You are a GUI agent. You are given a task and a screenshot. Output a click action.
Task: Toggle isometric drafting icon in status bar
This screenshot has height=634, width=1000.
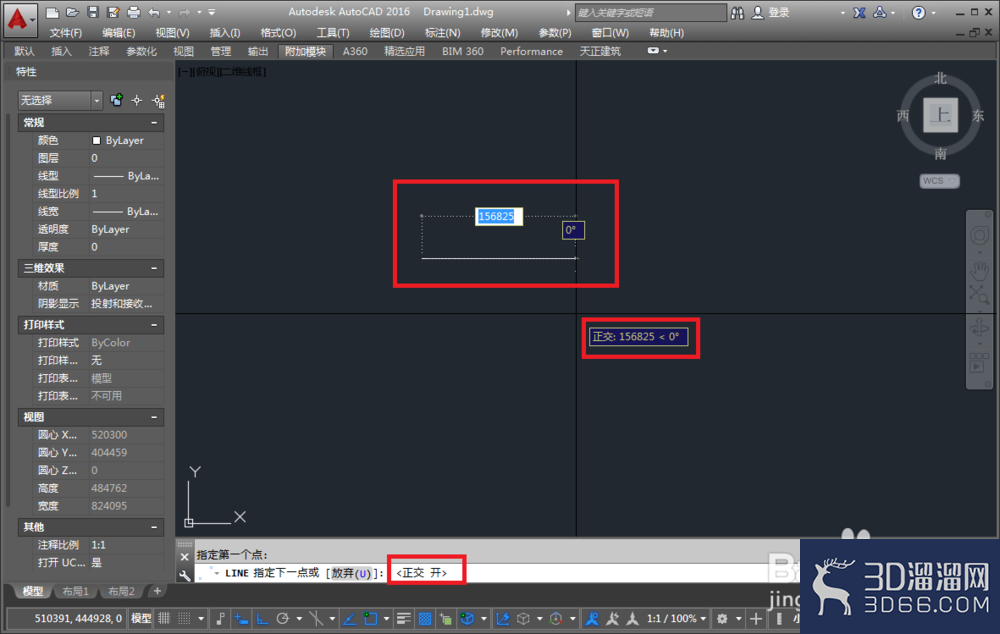point(316,618)
